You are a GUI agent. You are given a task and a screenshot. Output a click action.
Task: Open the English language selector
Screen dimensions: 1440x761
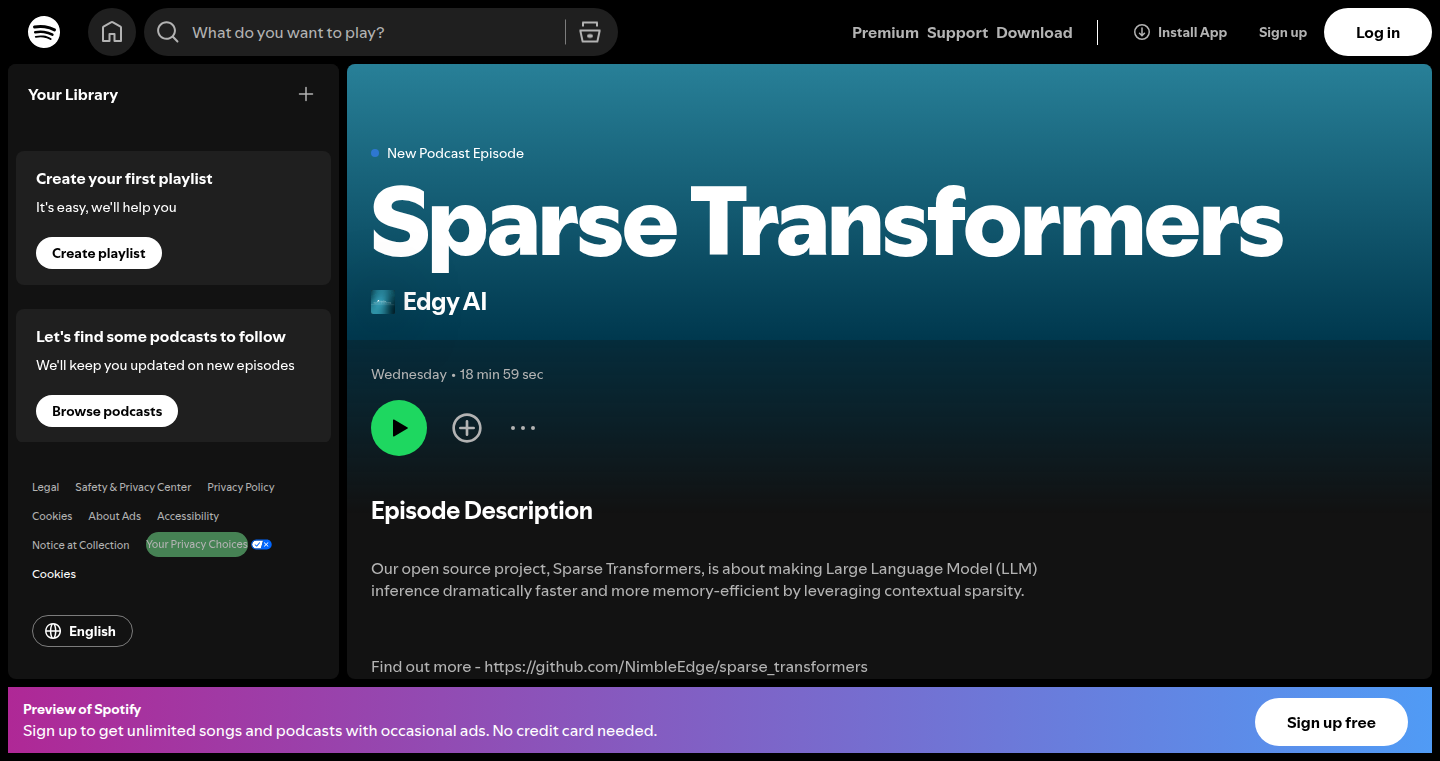(x=82, y=631)
